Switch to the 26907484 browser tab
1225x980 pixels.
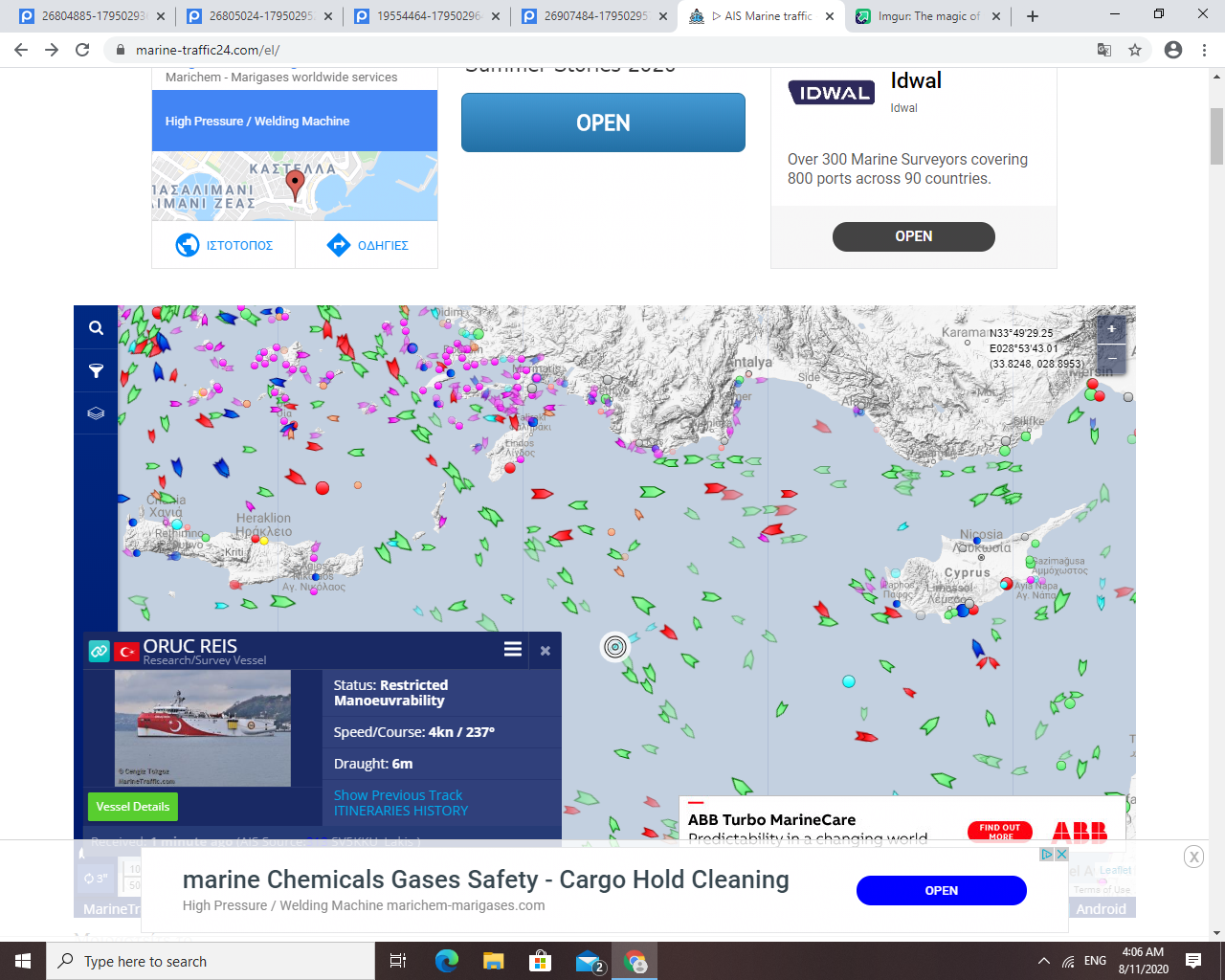(x=595, y=16)
